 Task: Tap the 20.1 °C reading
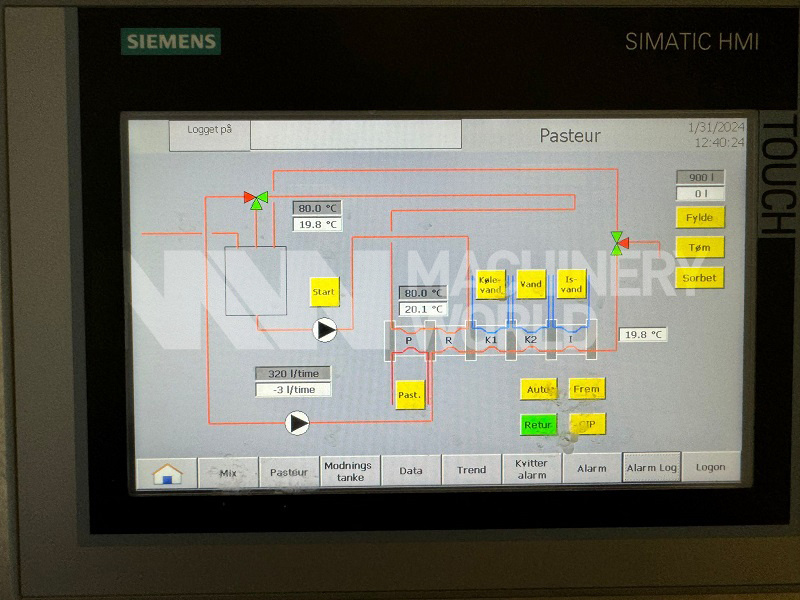tap(423, 309)
